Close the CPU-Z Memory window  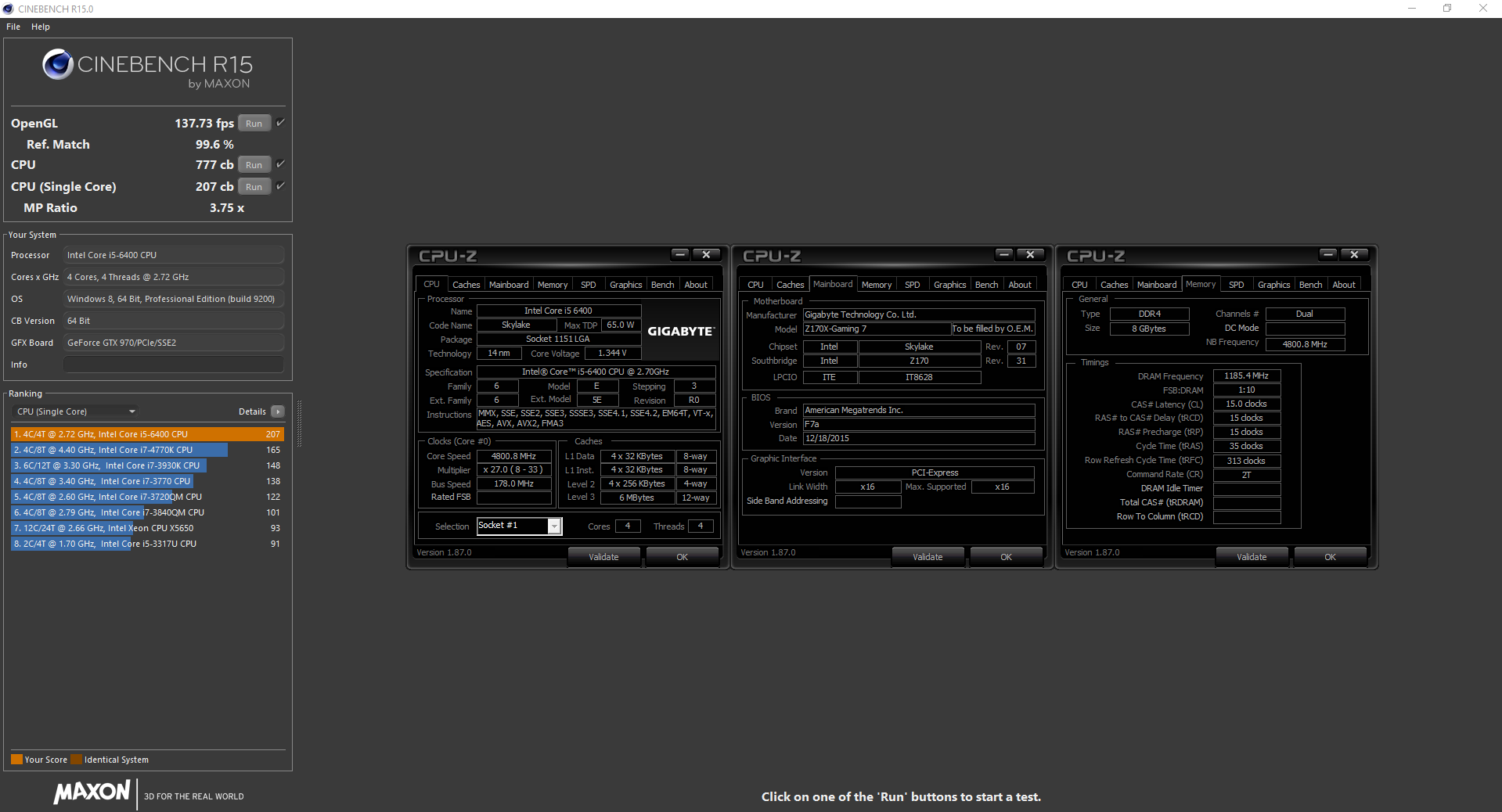point(1354,254)
